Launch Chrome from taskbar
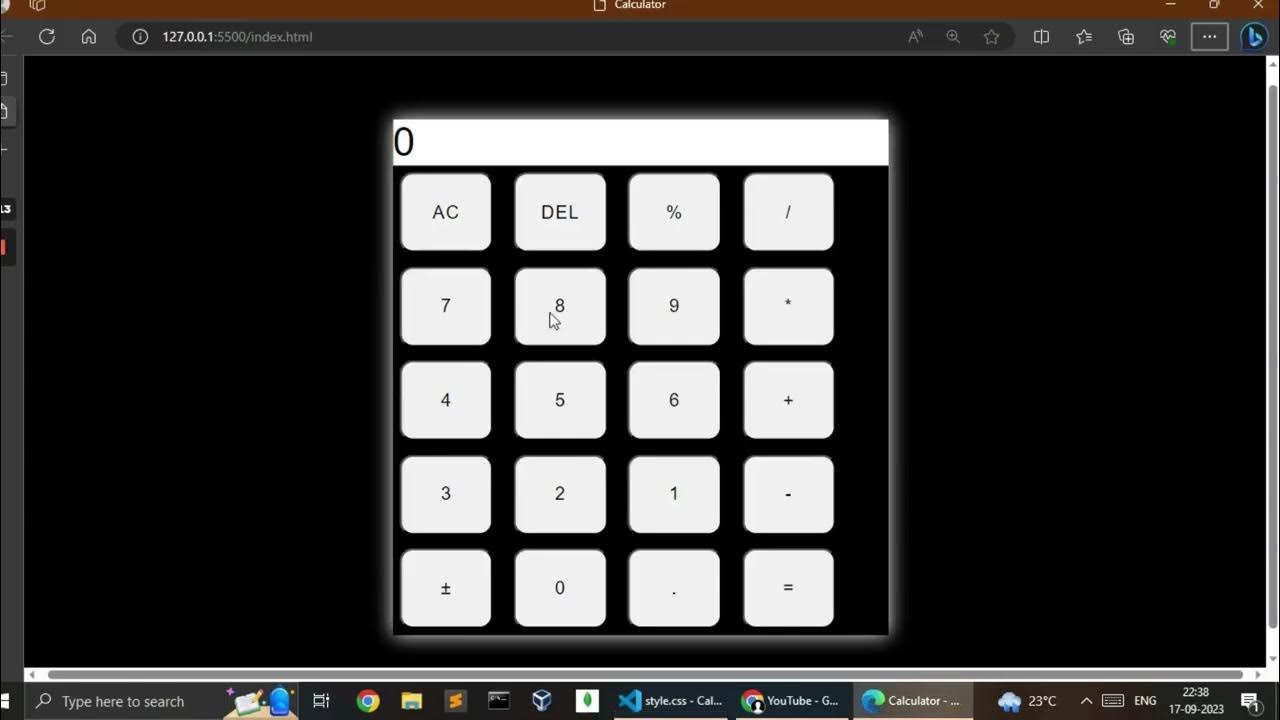The width and height of the screenshot is (1280, 720). pyautogui.click(x=368, y=701)
